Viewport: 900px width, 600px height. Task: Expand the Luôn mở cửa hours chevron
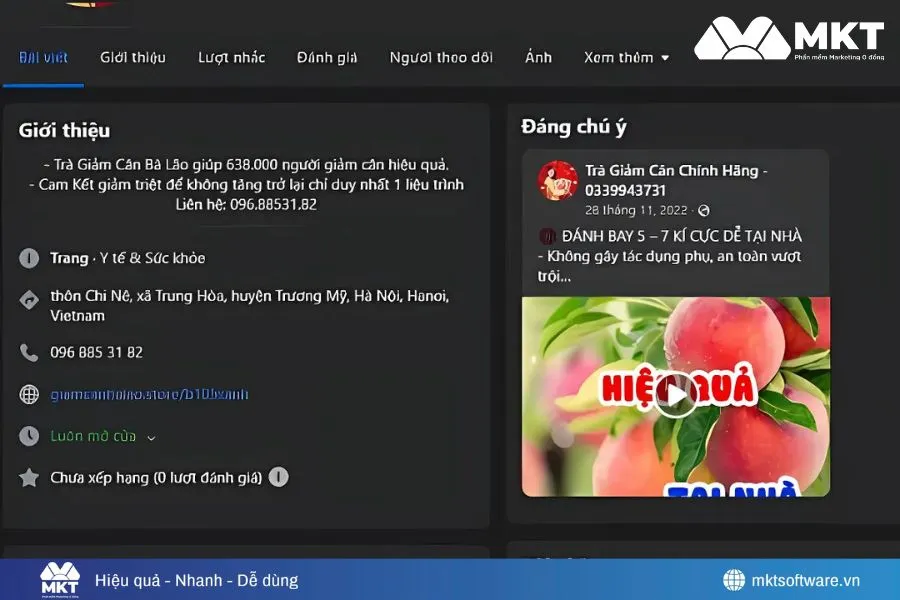pyautogui.click(x=150, y=437)
